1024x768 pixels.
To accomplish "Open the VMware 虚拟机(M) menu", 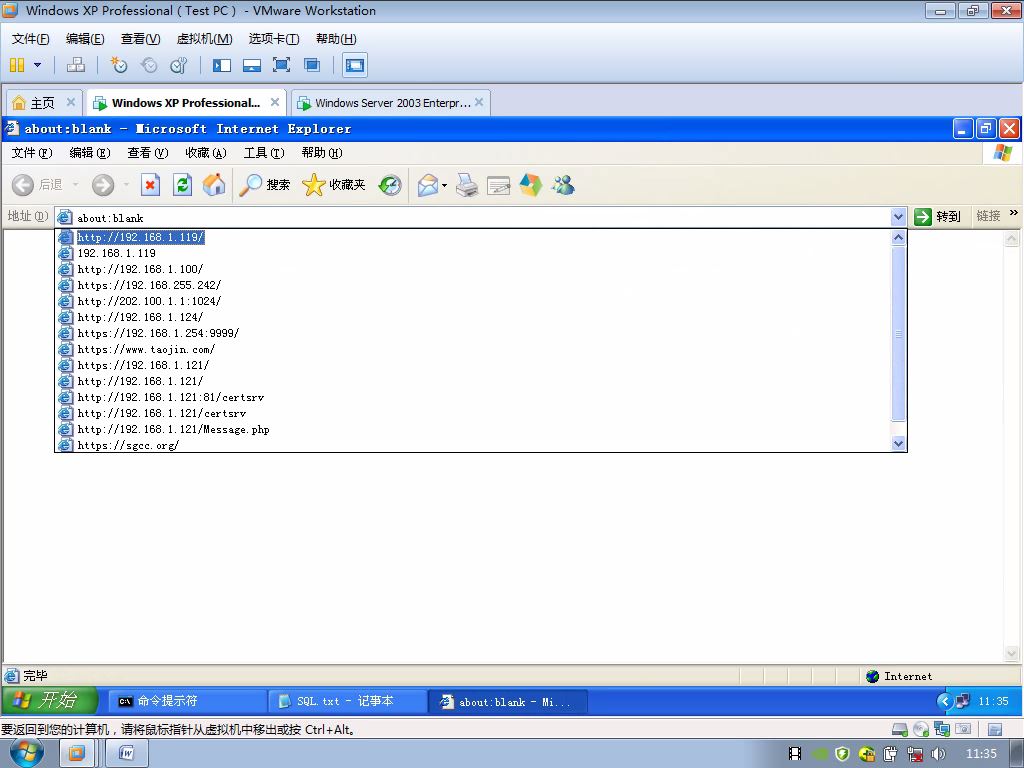I will tap(204, 39).
